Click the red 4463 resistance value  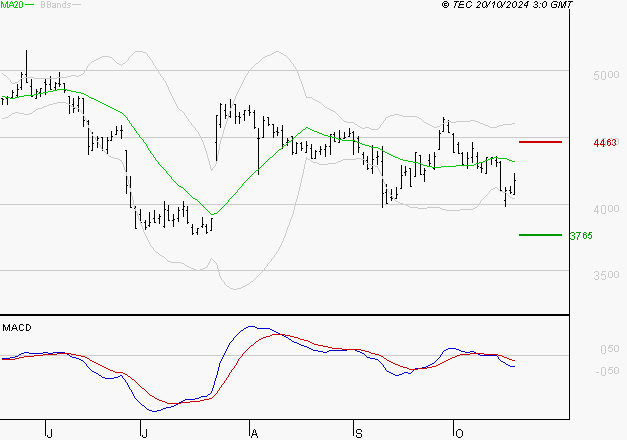click(605, 142)
